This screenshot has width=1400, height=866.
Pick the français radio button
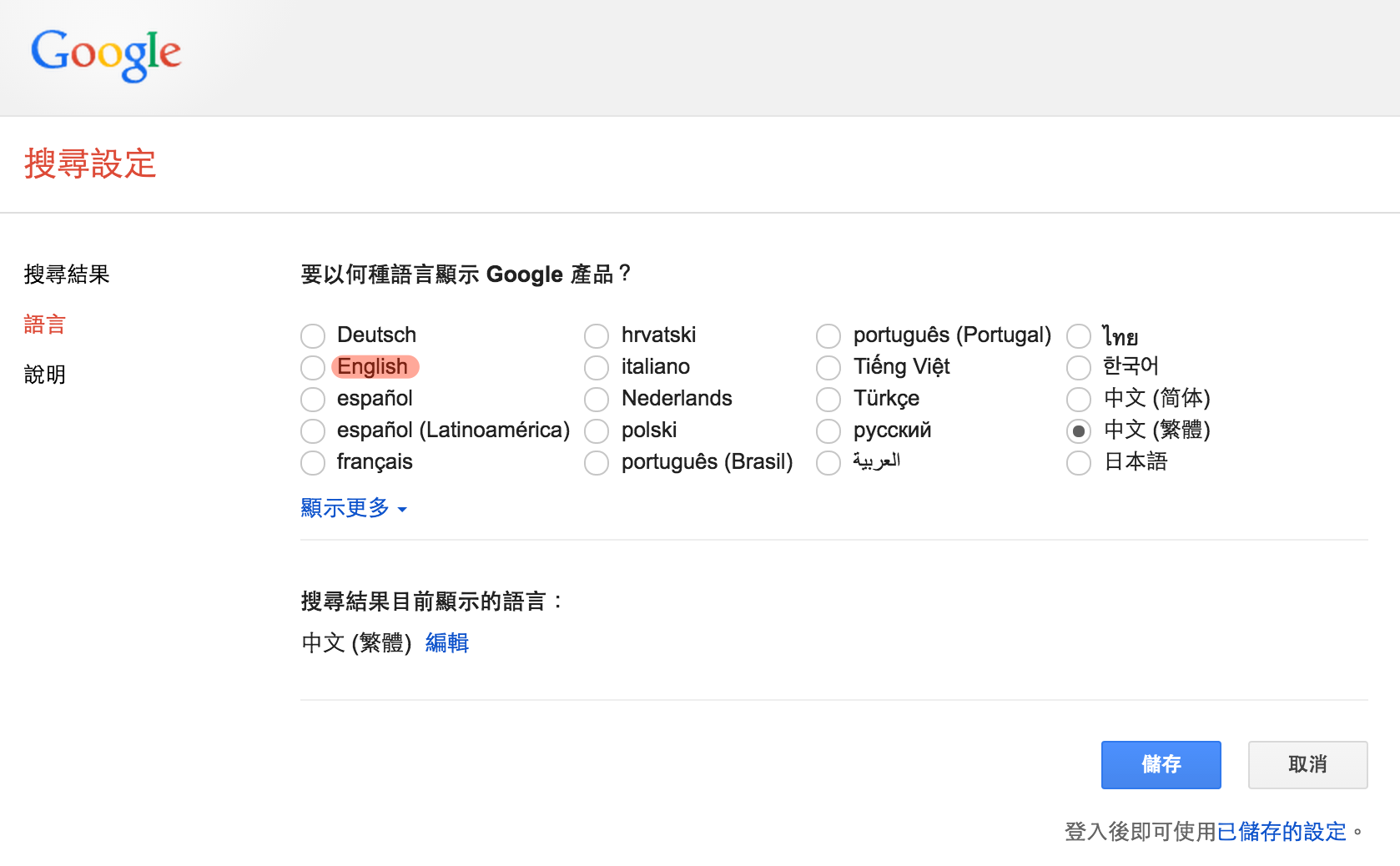(x=313, y=463)
